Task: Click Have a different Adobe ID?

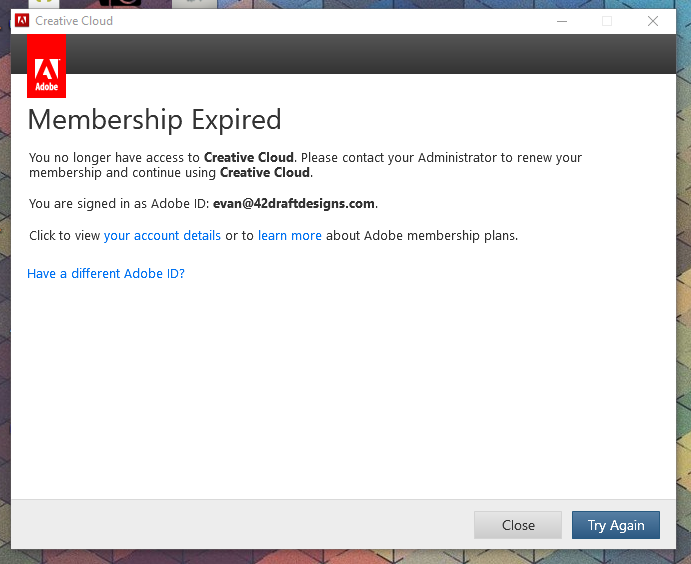Action: click(106, 274)
